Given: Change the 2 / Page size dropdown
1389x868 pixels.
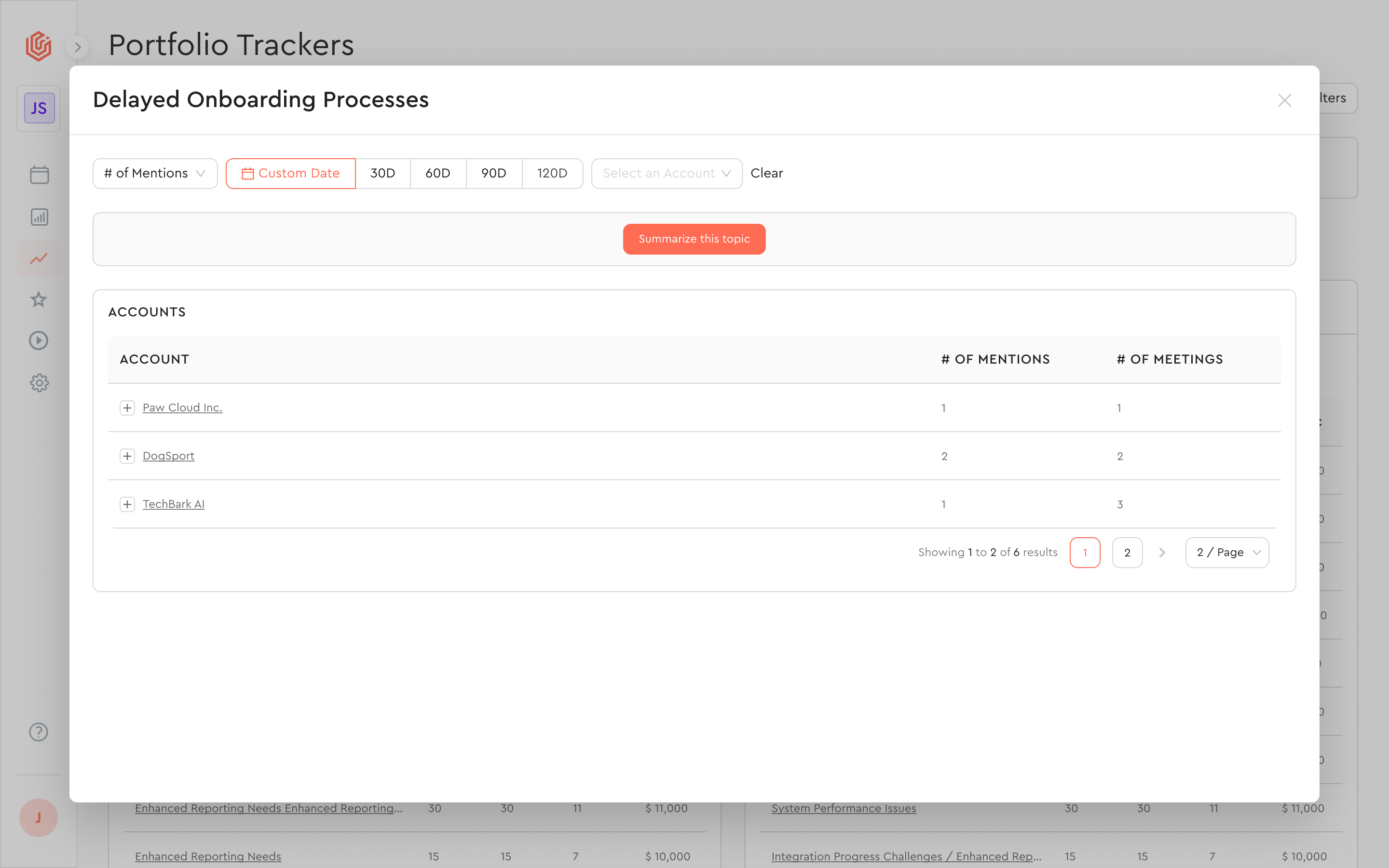Looking at the screenshot, I should [x=1227, y=552].
